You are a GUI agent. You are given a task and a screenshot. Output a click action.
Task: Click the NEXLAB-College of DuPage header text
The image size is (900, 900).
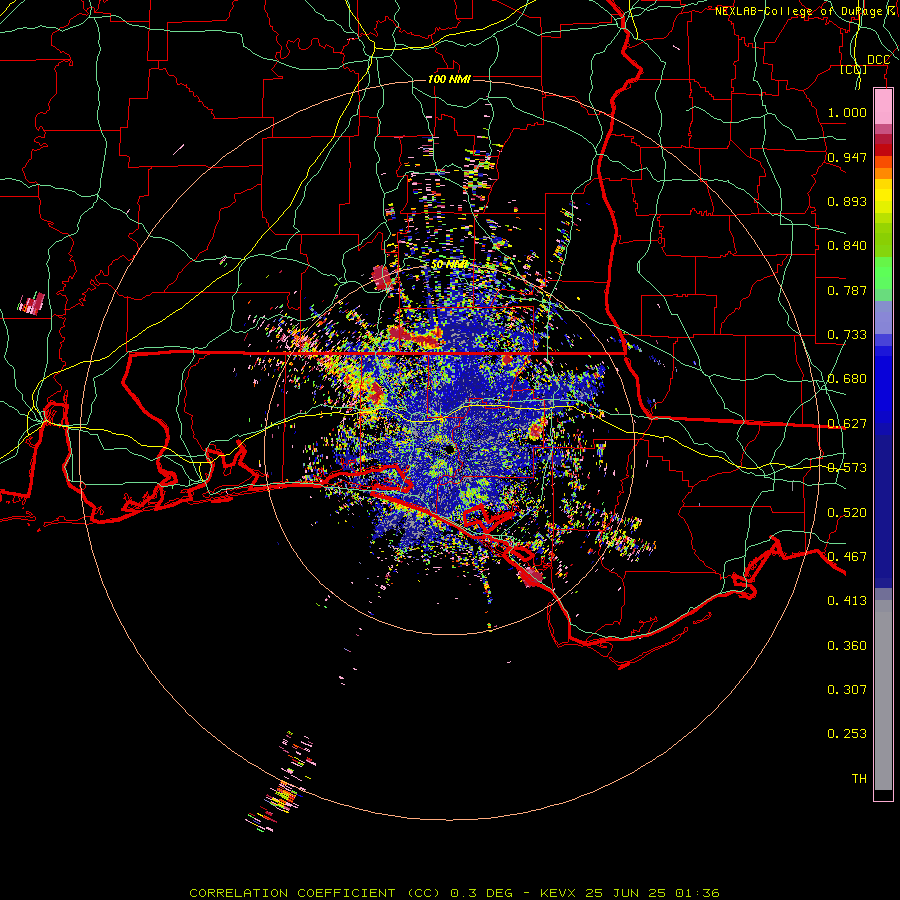(807, 11)
